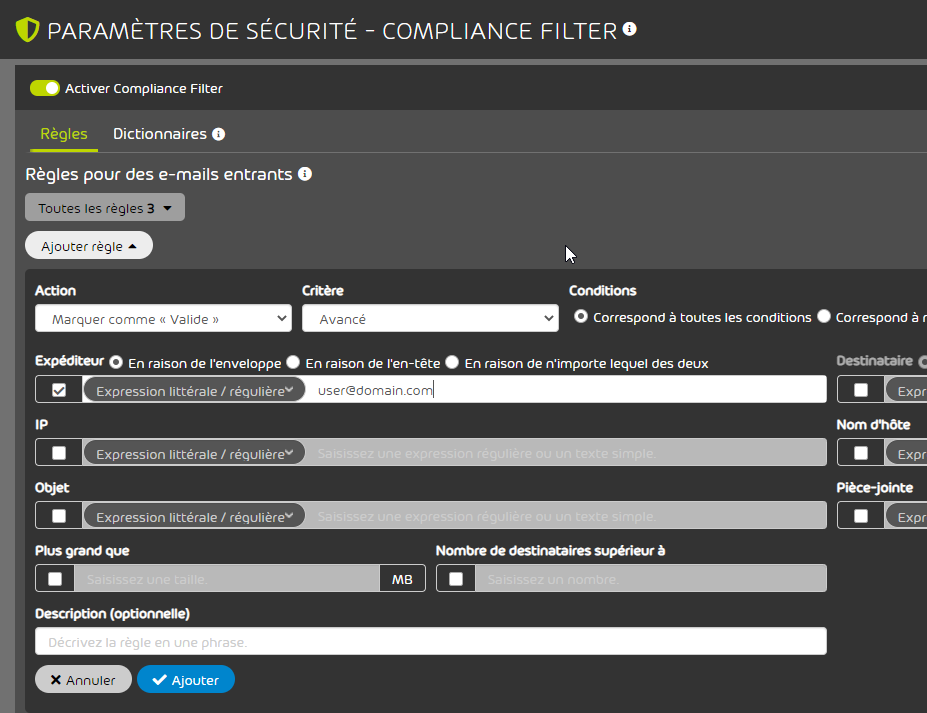Viewport: 927px width, 713px height.
Task: Choose 'Correspond à toutes les conditions'
Action: tap(581, 316)
